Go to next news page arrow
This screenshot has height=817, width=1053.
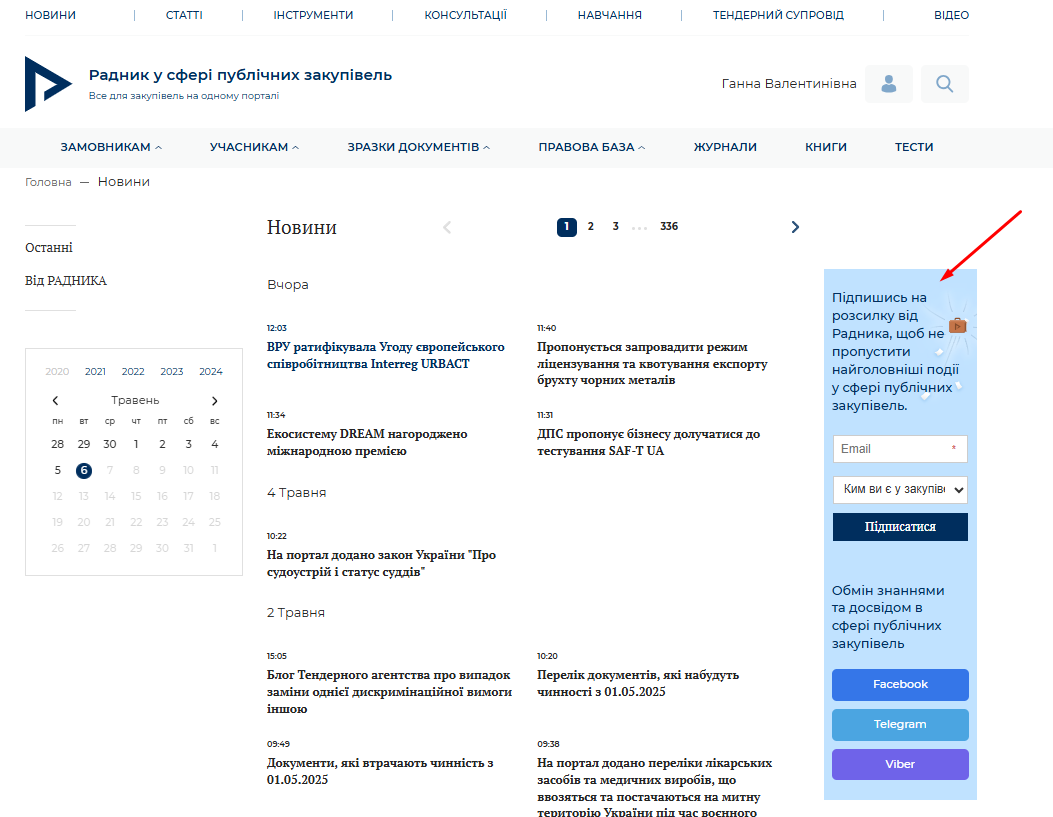(x=795, y=227)
